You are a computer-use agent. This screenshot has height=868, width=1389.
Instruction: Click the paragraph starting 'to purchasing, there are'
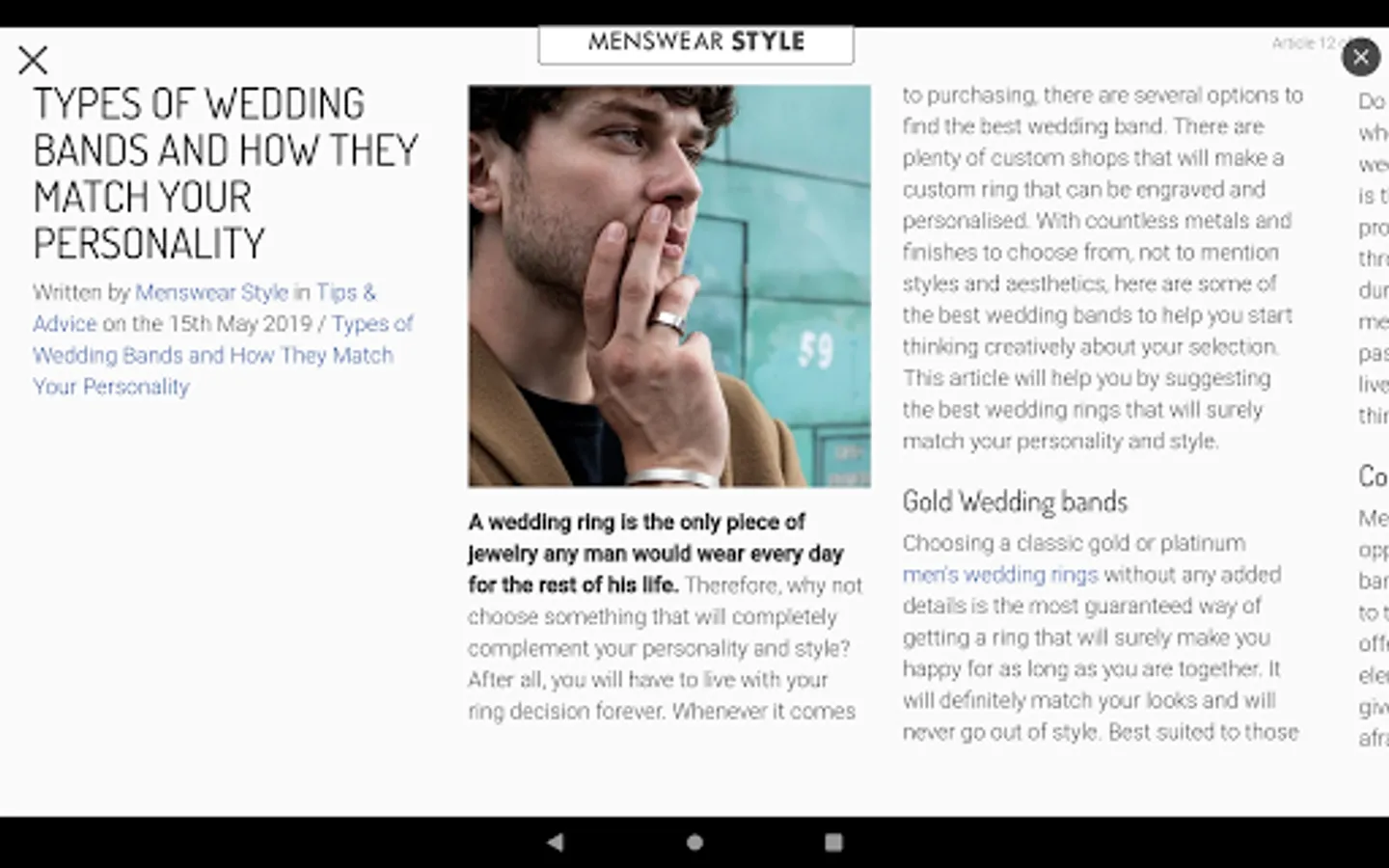click(x=1103, y=268)
